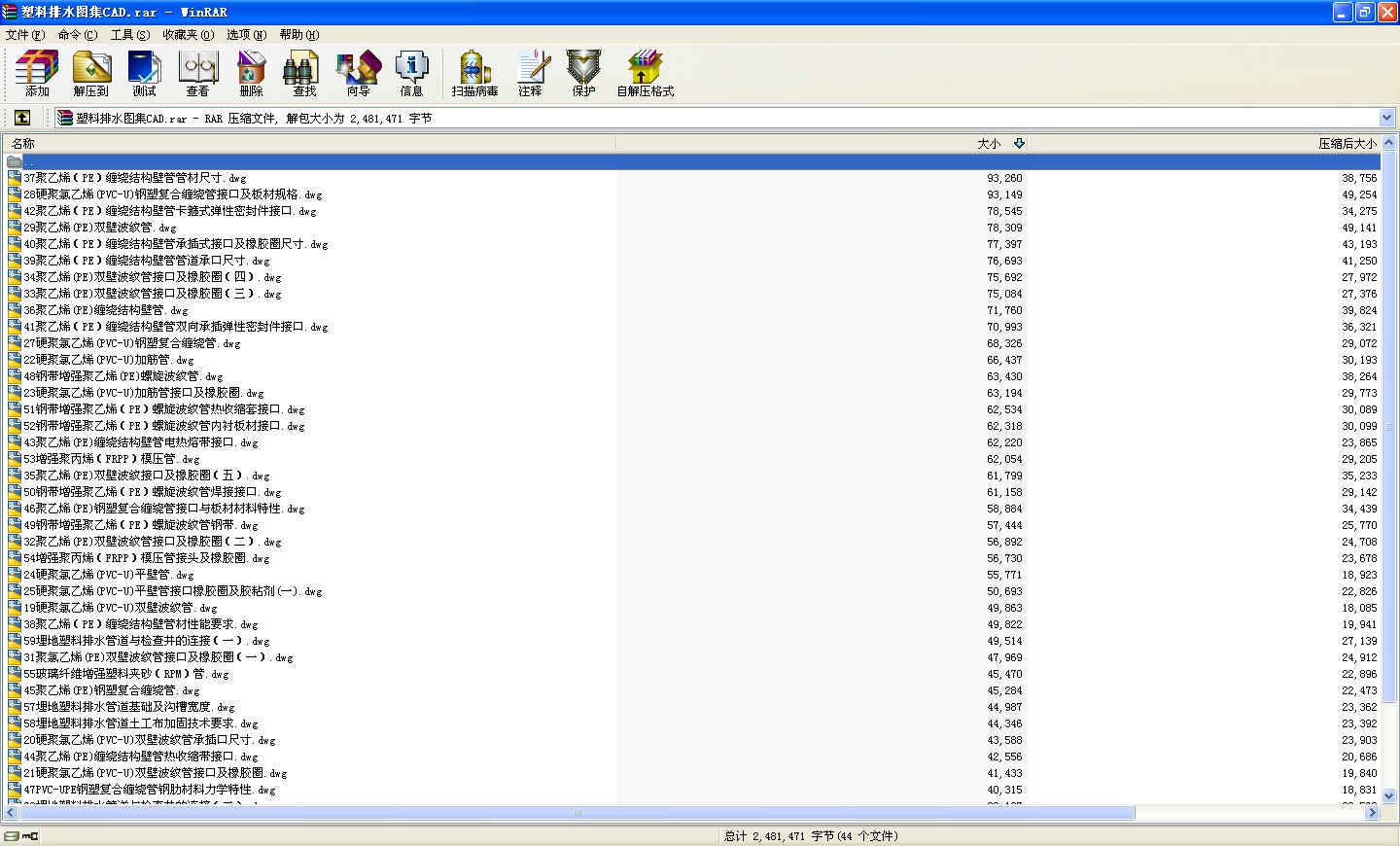Click the 测试 (Test) archive icon

pyautogui.click(x=144, y=73)
